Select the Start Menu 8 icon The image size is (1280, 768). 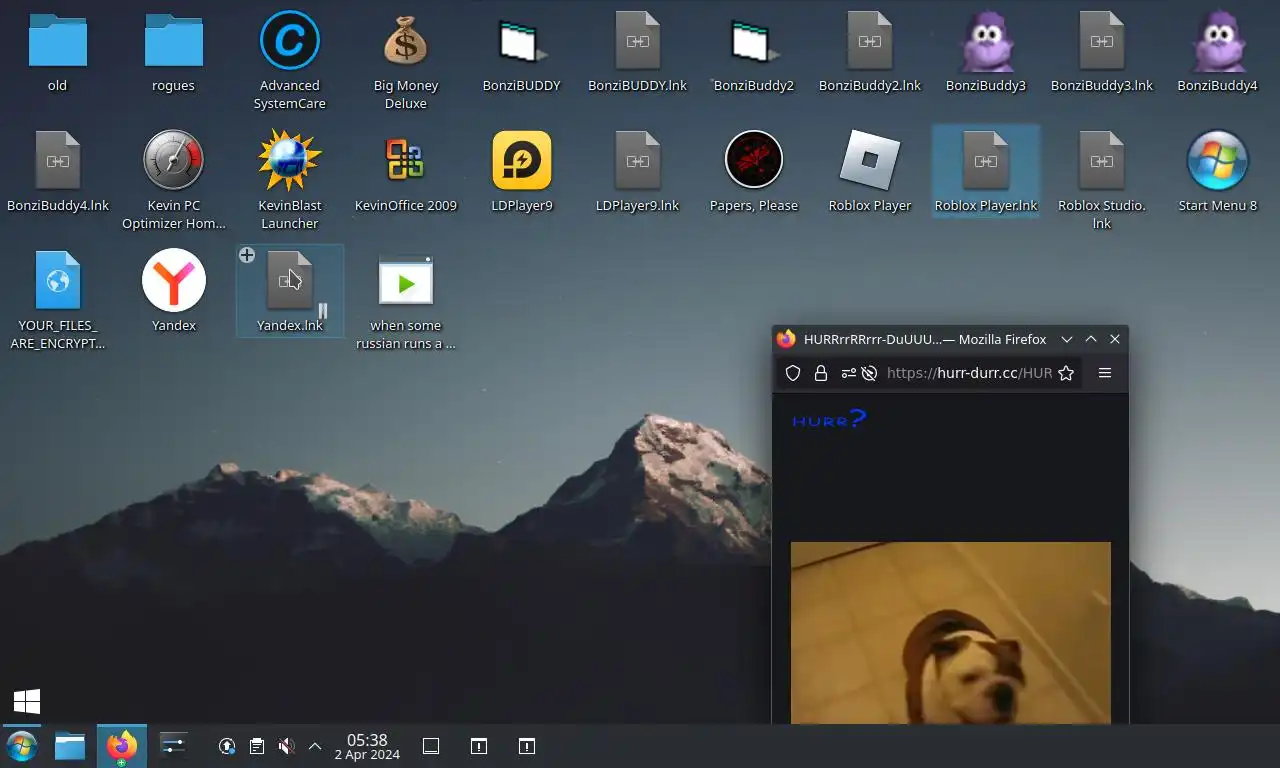[1217, 160]
